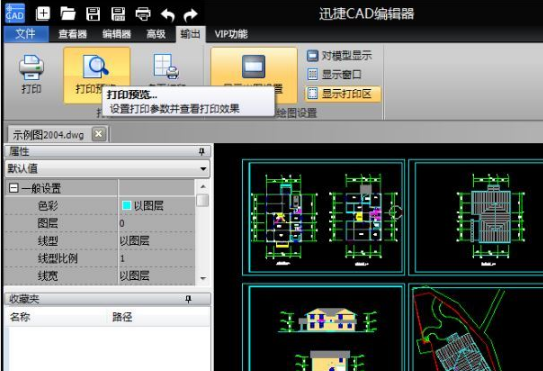The width and height of the screenshot is (543, 371).
Task: Click the 打印 print button in ribbon
Action: 31,74
